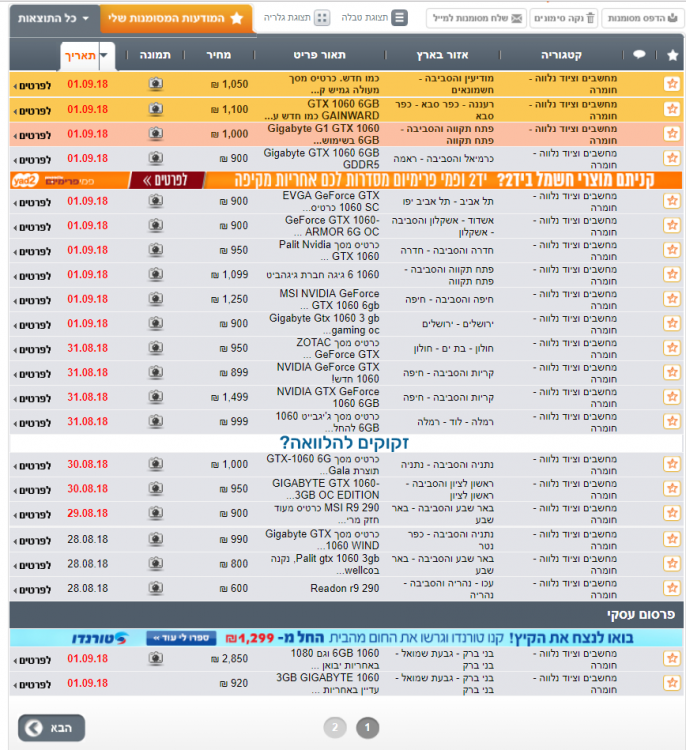This screenshot has height=750, width=686.
Task: Open photo of GTX-1060 6G Gala listing
Action: (155, 464)
